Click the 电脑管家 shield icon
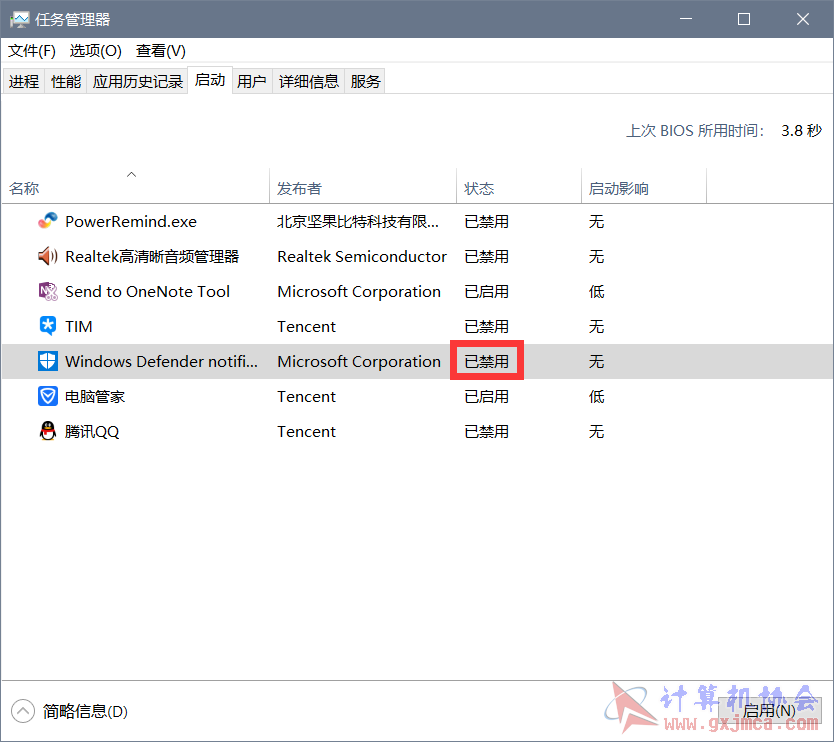834x742 pixels. coord(47,396)
